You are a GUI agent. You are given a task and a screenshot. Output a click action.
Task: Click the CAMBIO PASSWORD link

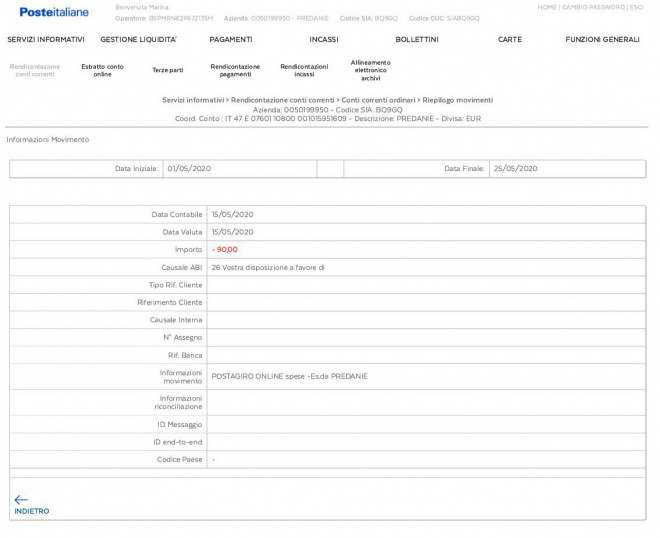[x=593, y=7]
